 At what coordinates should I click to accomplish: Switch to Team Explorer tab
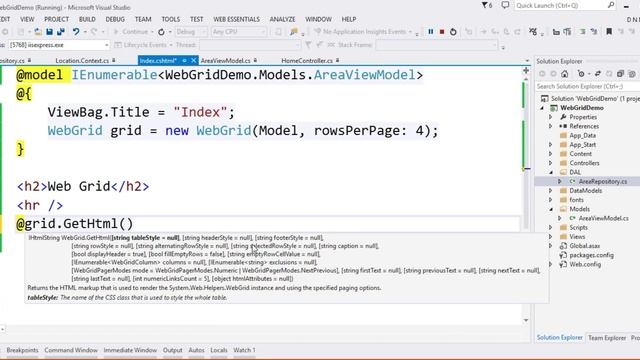[607, 338]
